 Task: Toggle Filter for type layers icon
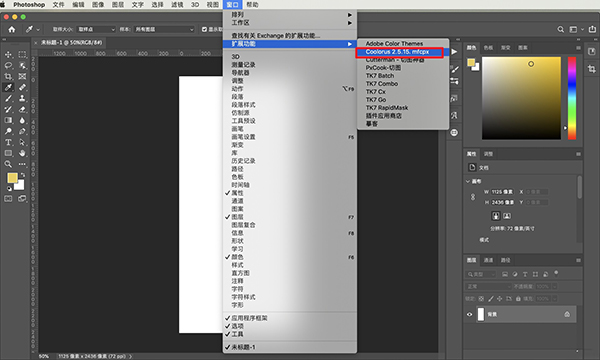(x=525, y=274)
